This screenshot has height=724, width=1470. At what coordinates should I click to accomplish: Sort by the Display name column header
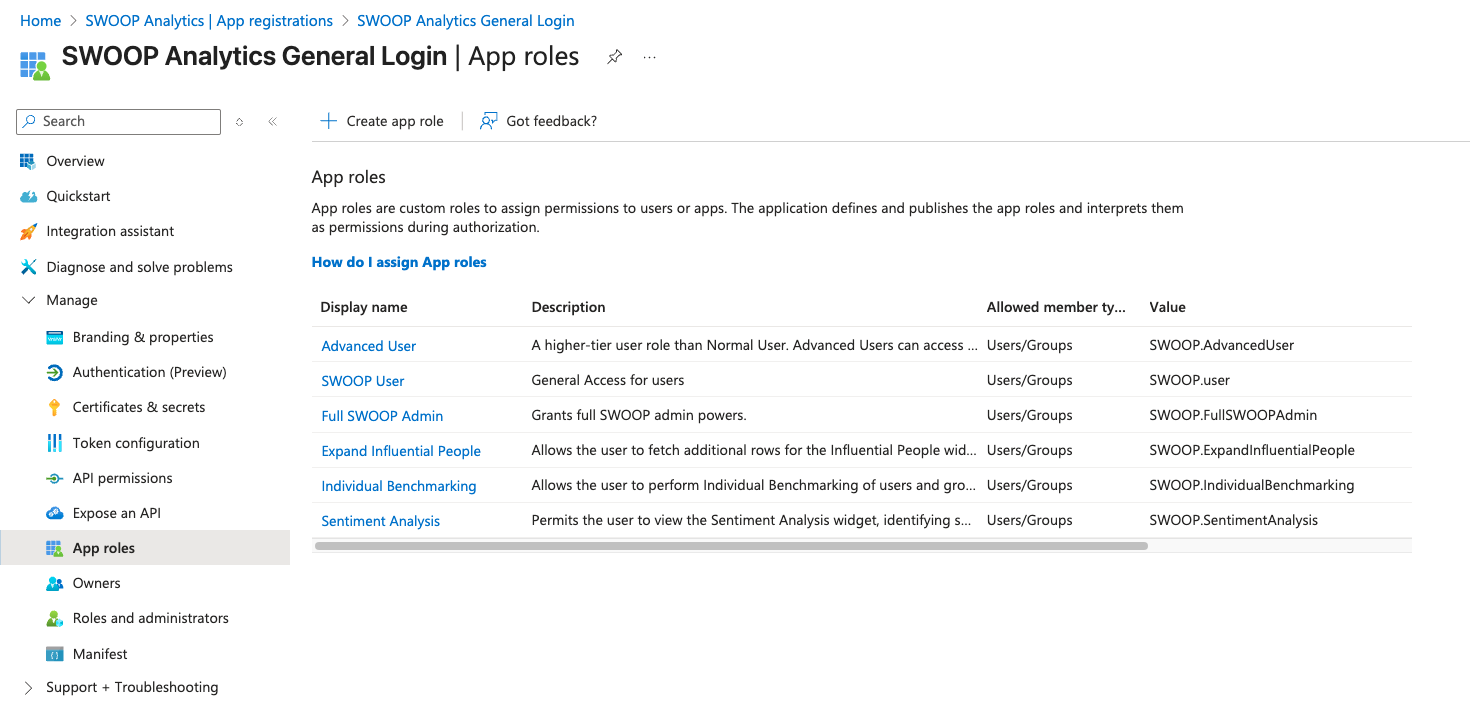pos(364,307)
